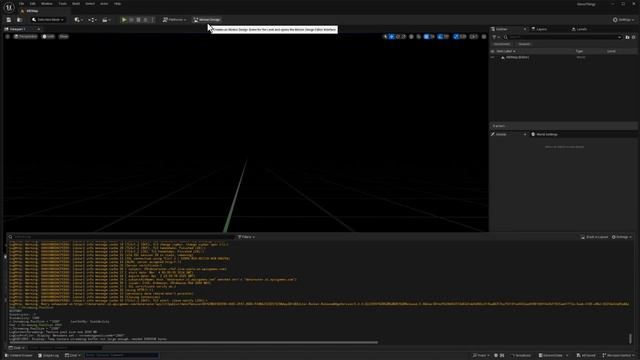Select the rotate gizmo tool in viewport

point(398,37)
